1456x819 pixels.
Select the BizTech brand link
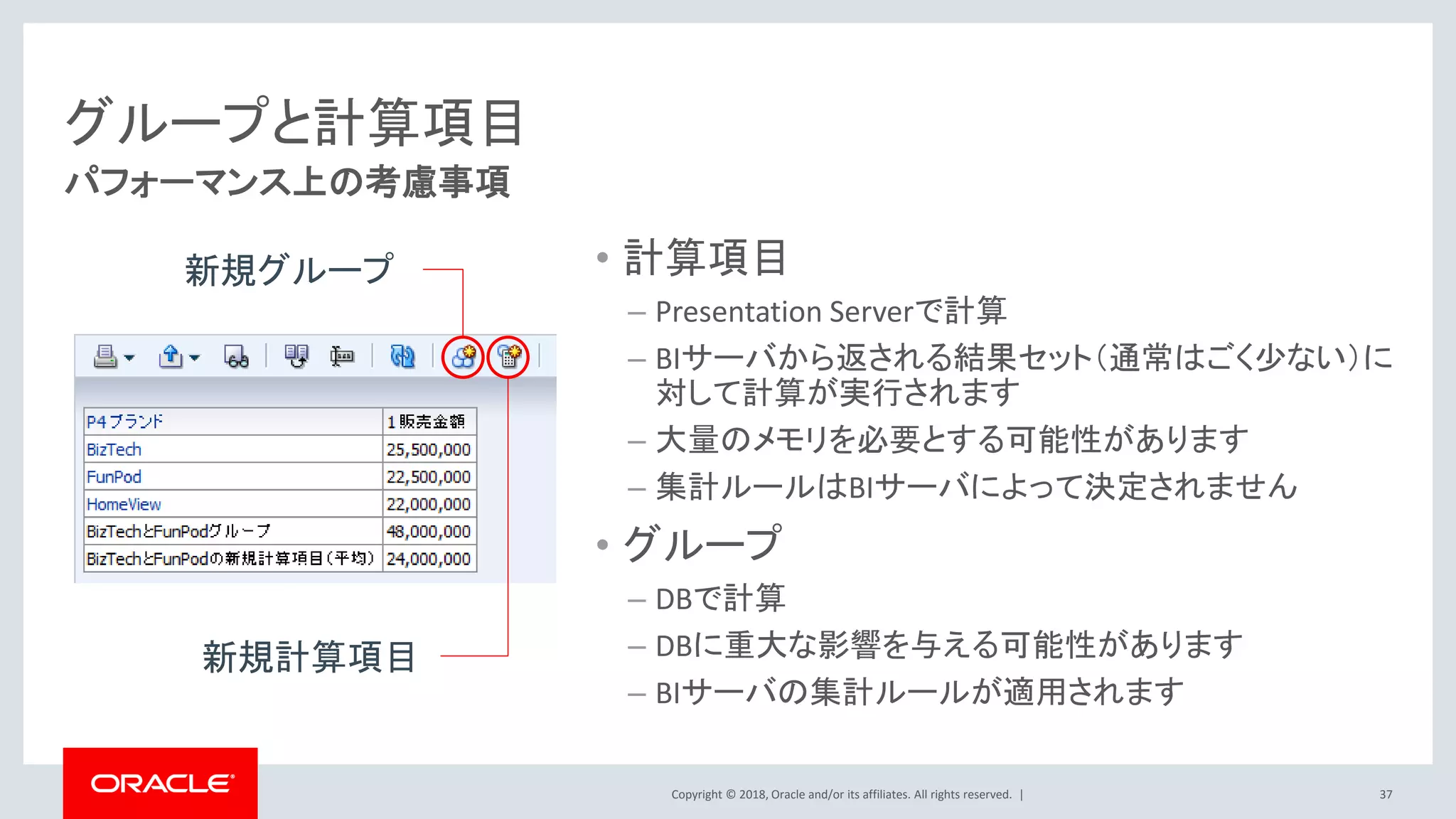[114, 449]
